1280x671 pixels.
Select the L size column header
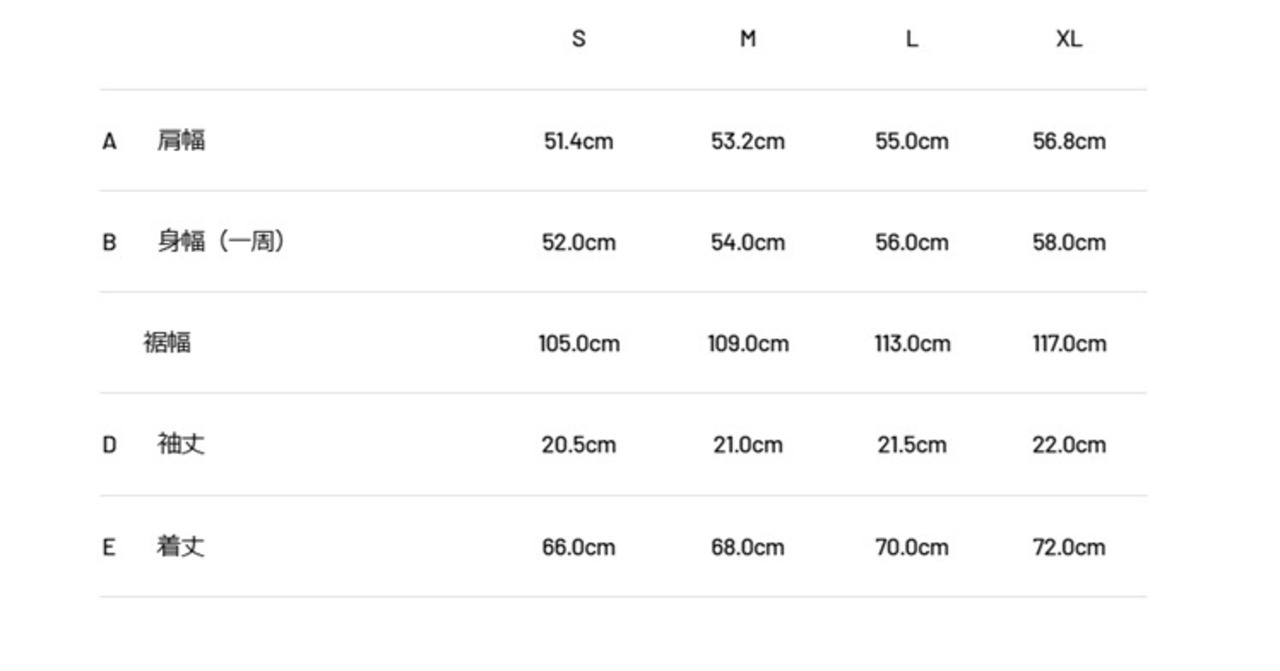coord(911,39)
